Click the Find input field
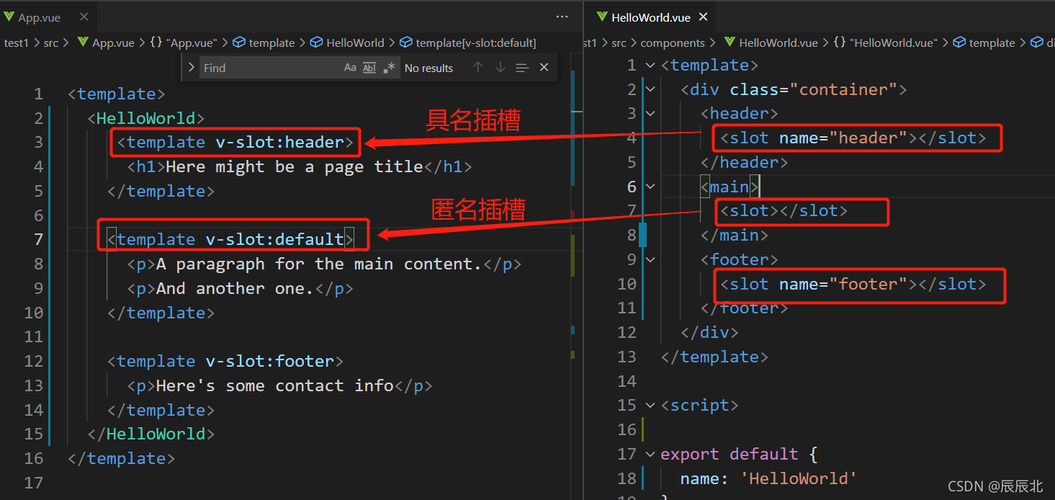Image resolution: width=1055 pixels, height=500 pixels. (x=270, y=68)
